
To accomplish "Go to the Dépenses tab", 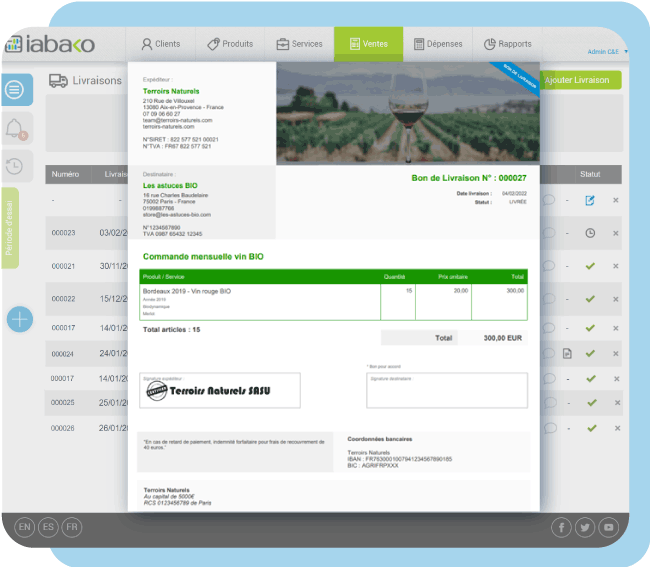I will pyautogui.click(x=438, y=44).
